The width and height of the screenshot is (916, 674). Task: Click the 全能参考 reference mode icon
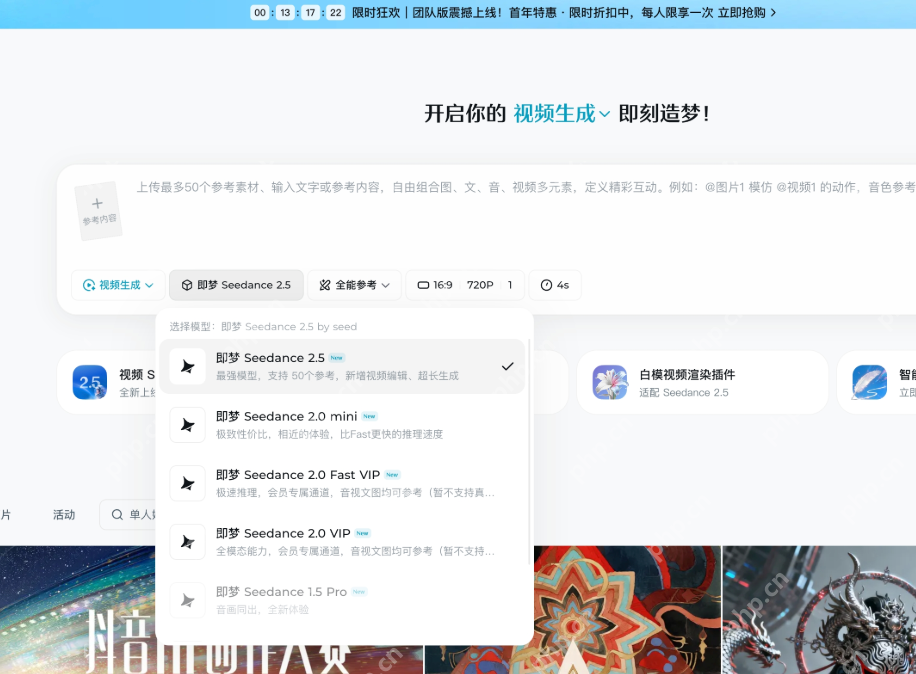[x=325, y=285]
